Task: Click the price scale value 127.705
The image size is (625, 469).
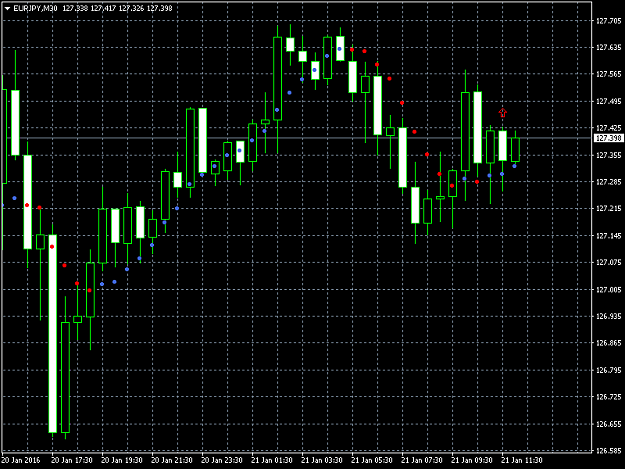Action: 608,21
